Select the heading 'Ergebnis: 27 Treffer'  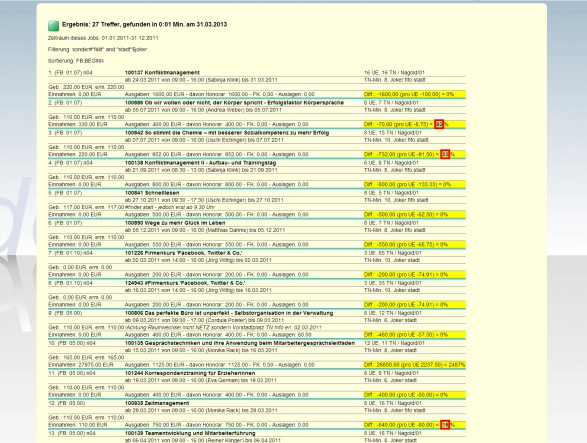coord(144,24)
